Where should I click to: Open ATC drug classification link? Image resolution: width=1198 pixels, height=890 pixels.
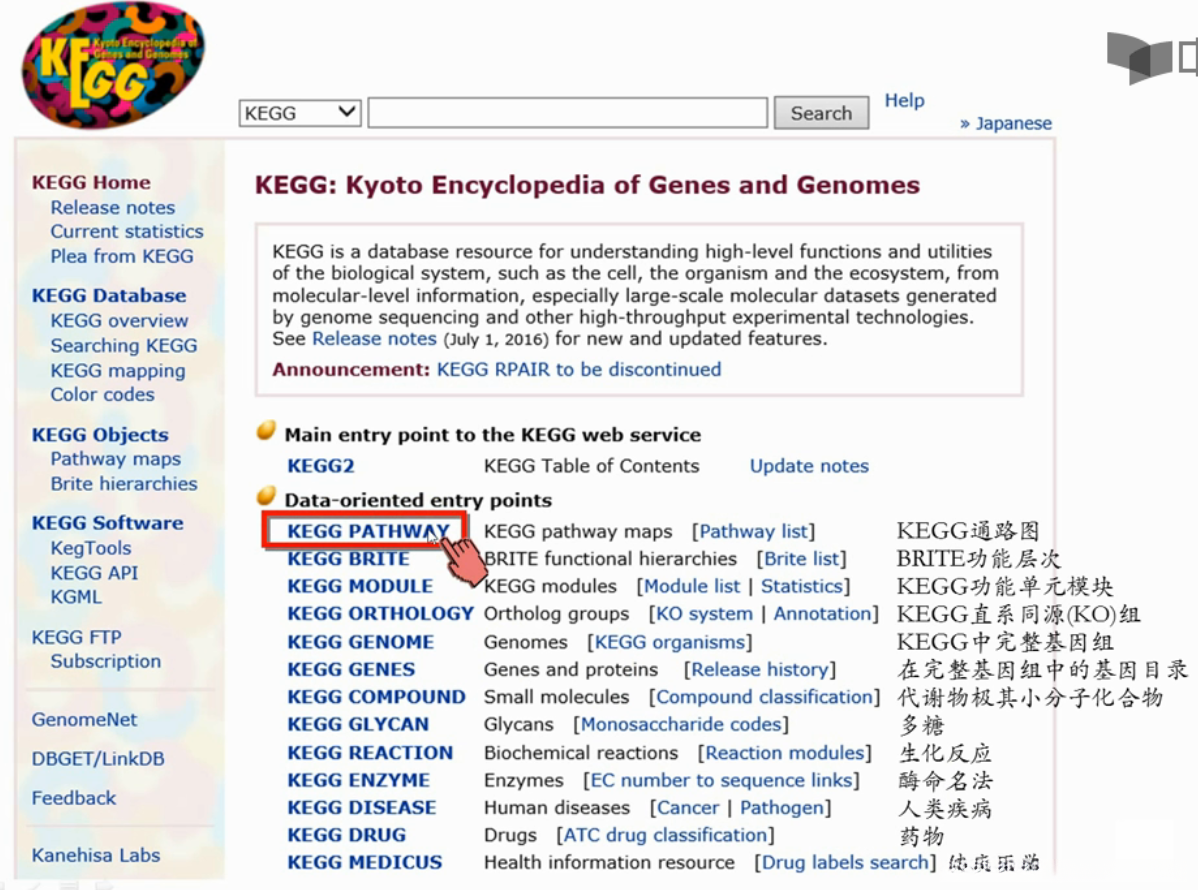665,835
